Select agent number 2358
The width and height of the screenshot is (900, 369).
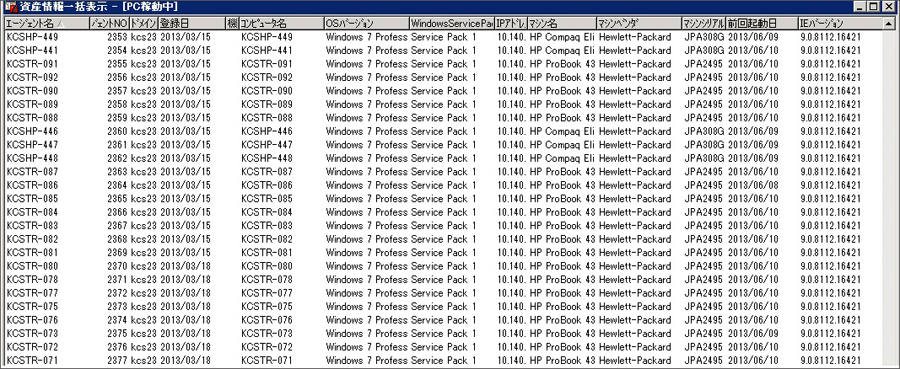117,104
